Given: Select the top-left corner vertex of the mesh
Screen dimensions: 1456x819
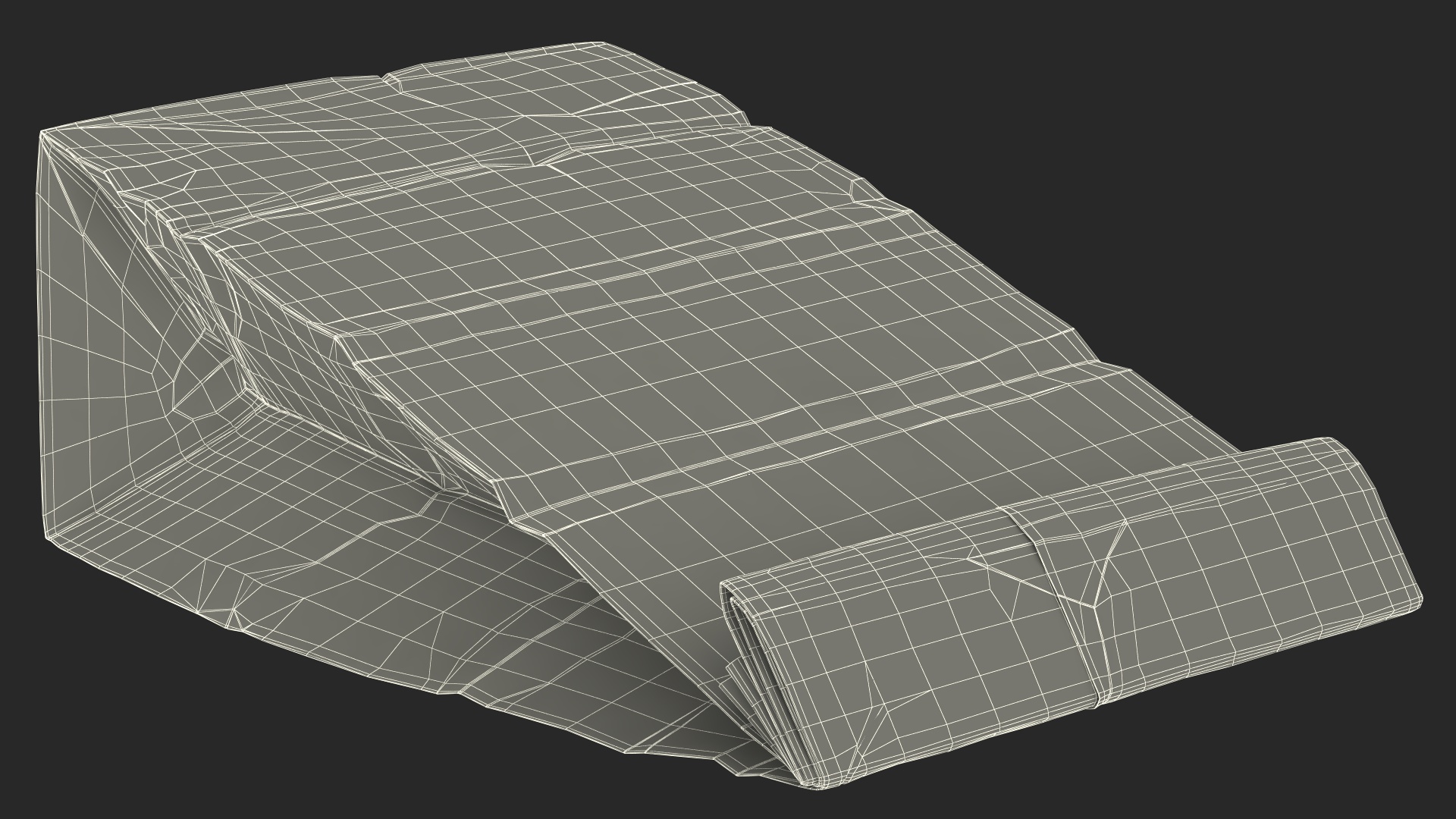Looking at the screenshot, I should pyautogui.click(x=41, y=133).
